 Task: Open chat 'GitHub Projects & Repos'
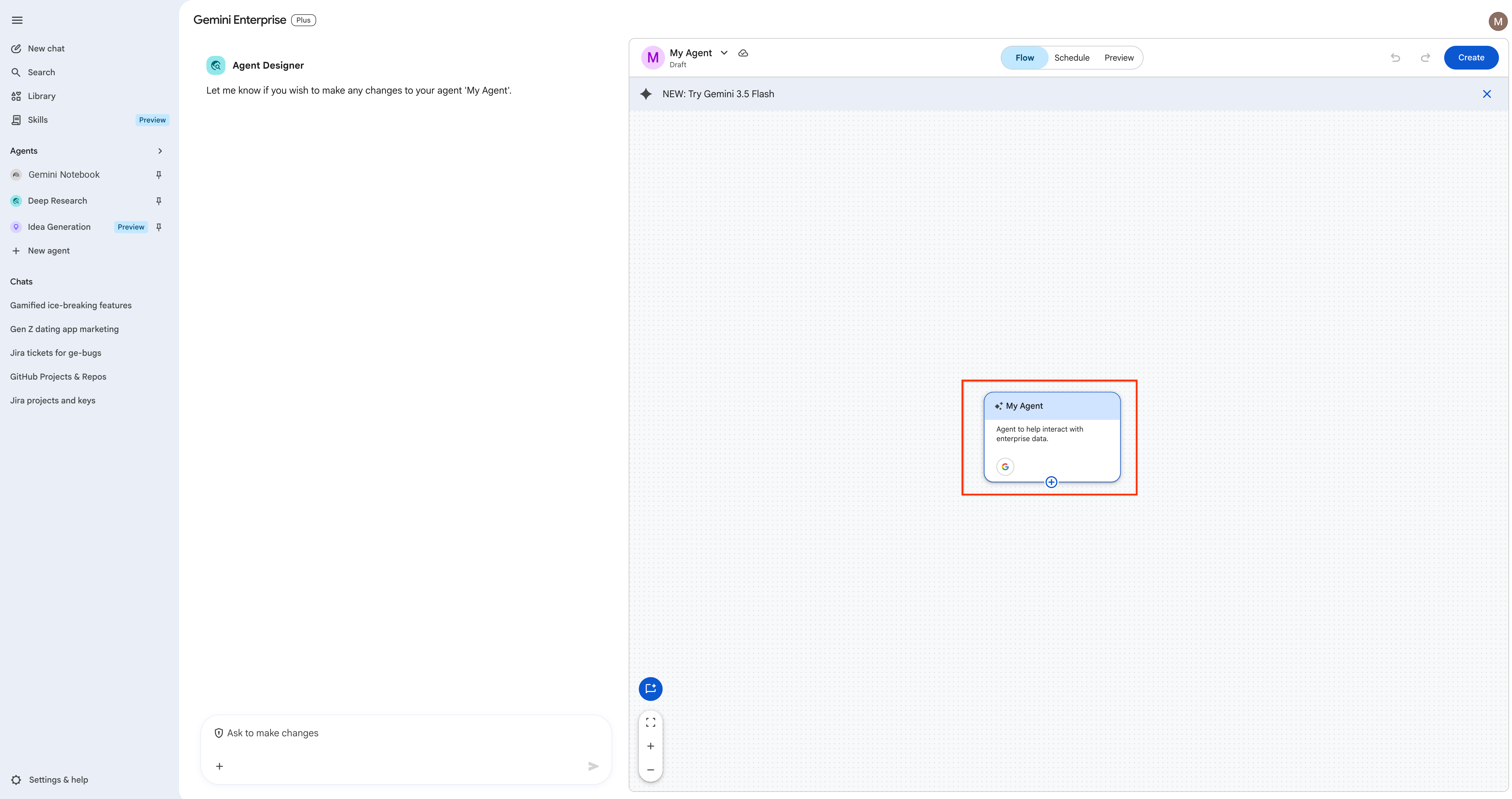coord(58,377)
